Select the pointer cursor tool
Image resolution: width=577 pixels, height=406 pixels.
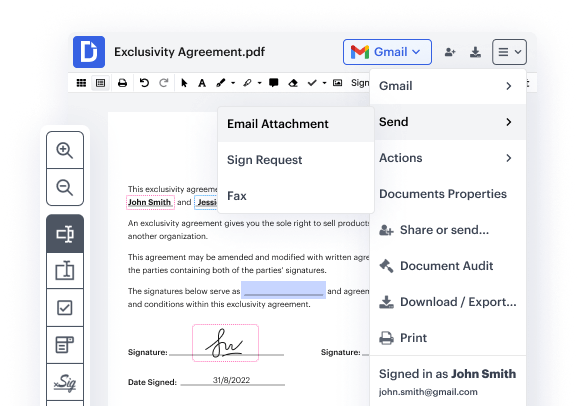pos(184,83)
